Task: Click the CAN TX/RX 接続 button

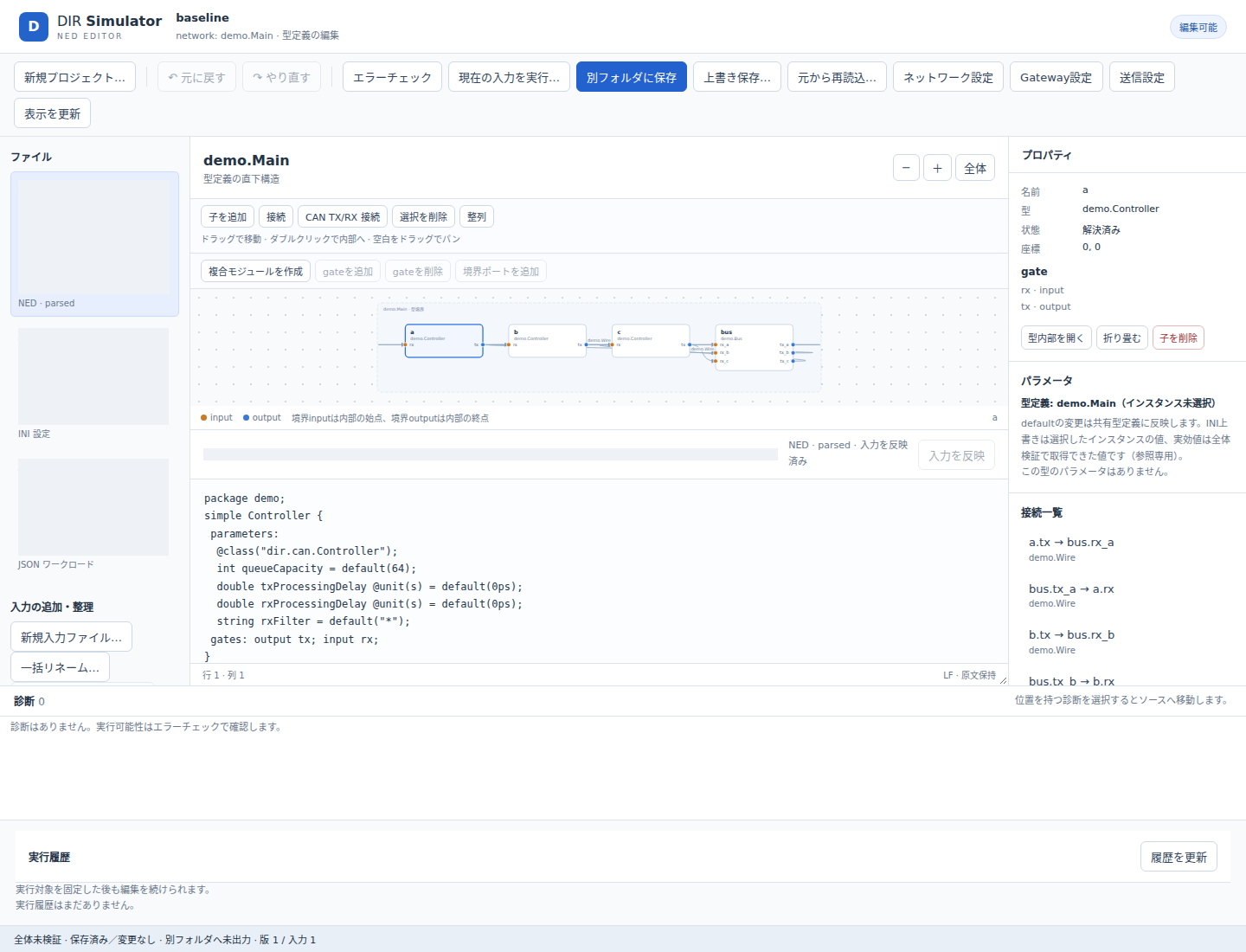Action: coord(343,216)
